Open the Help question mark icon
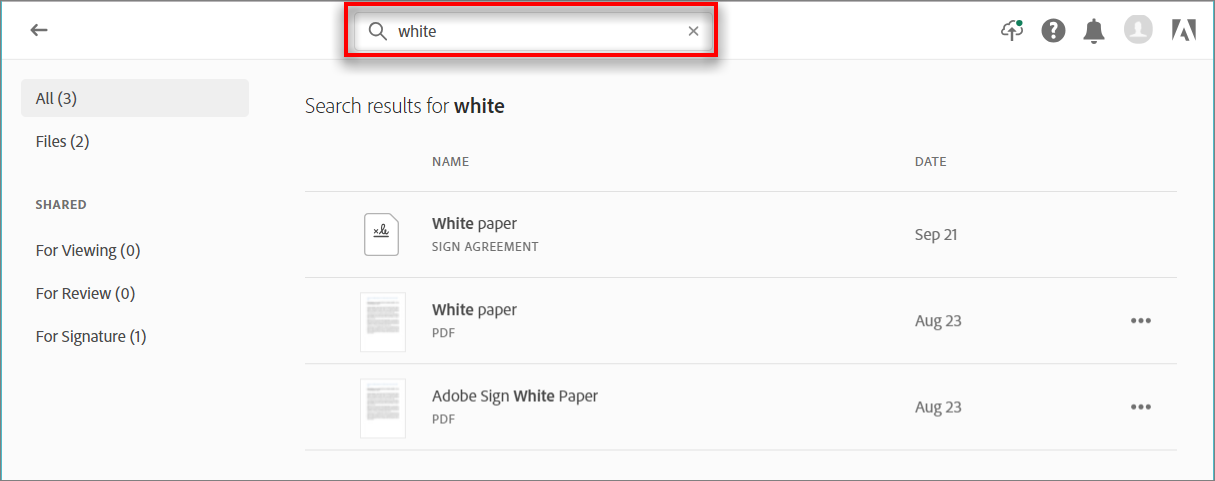Image resolution: width=1215 pixels, height=481 pixels. pos(1053,31)
